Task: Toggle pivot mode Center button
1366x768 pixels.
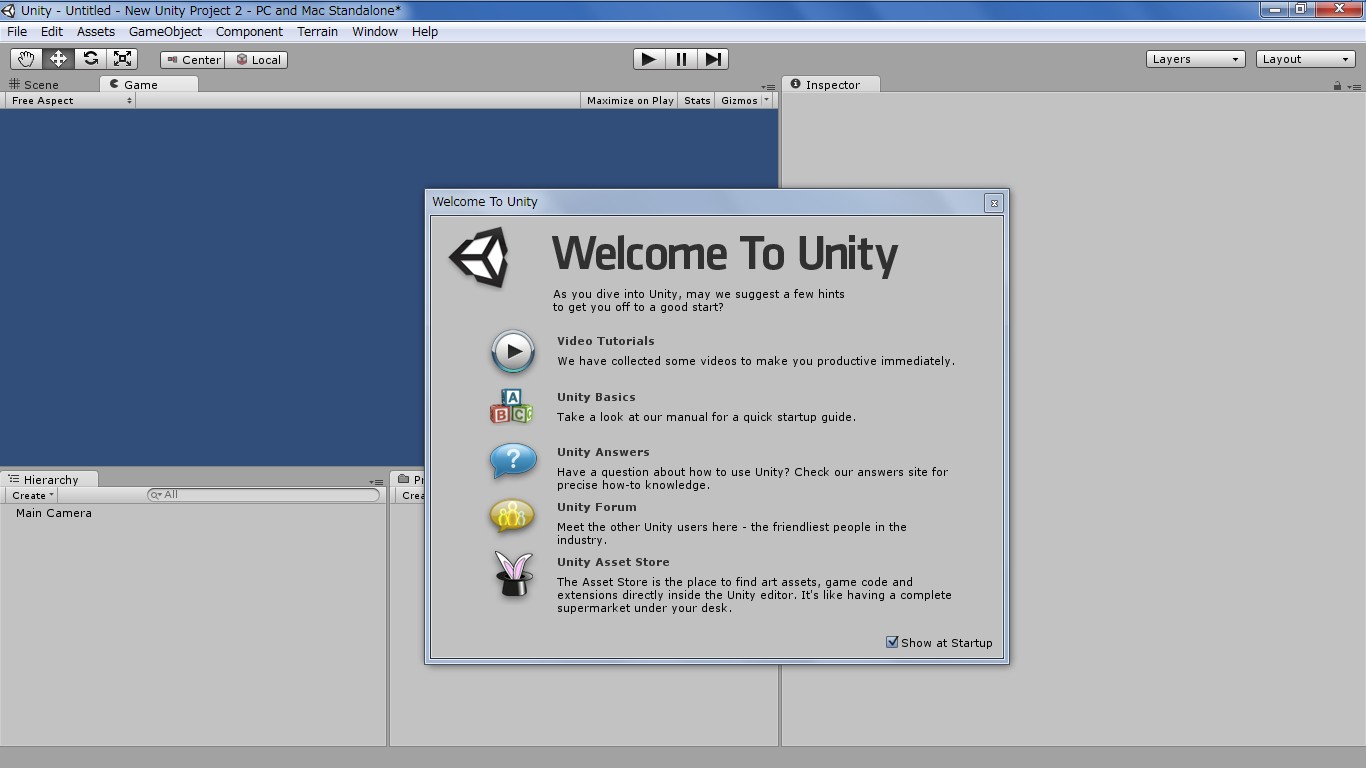Action: coord(193,60)
